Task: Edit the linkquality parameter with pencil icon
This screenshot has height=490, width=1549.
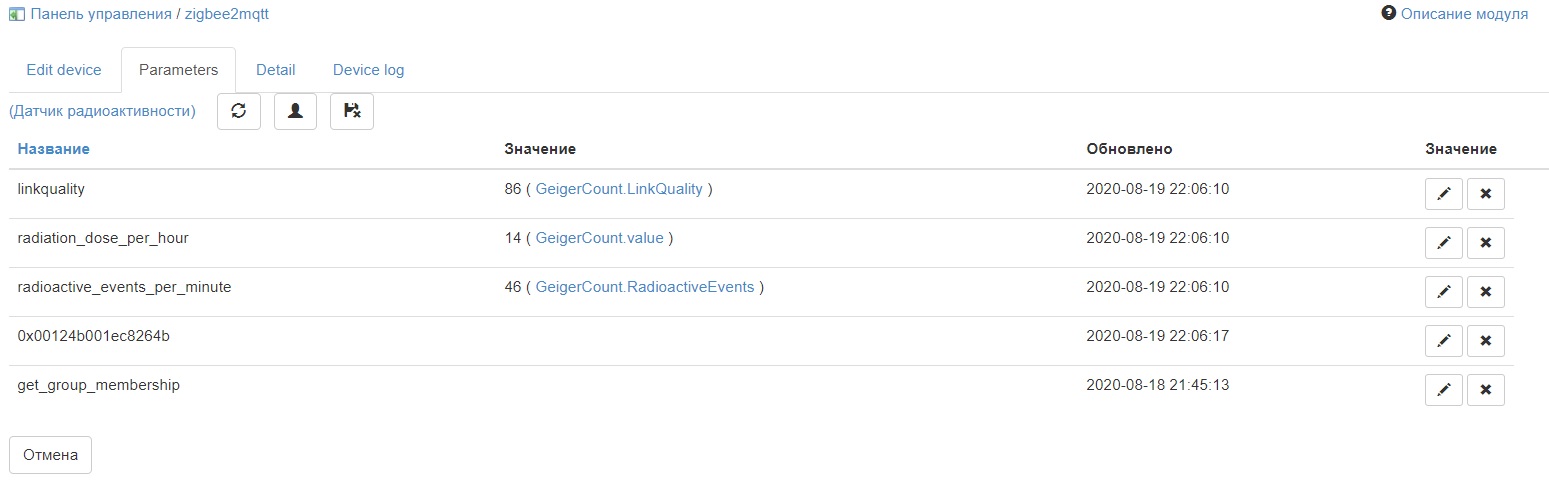Action: point(1443,194)
